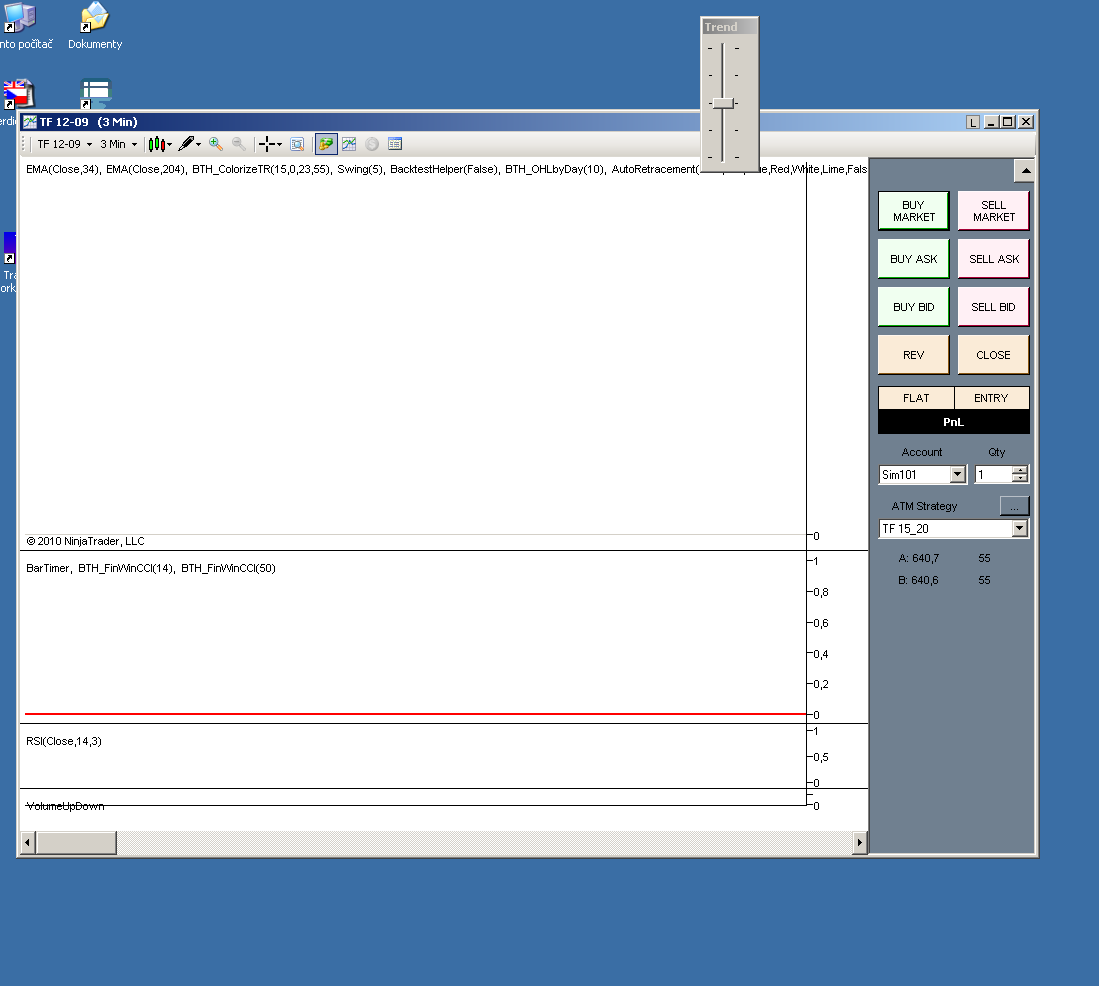Open ATM Strategy settings ellipsis button
Image resolution: width=1099 pixels, height=986 pixels.
click(1014, 506)
